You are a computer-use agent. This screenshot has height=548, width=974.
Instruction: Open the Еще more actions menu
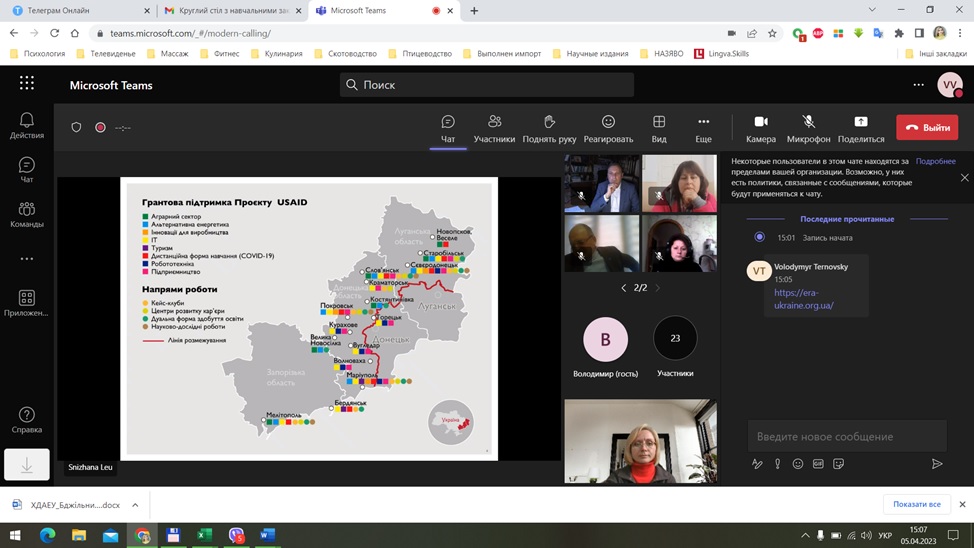coord(703,129)
